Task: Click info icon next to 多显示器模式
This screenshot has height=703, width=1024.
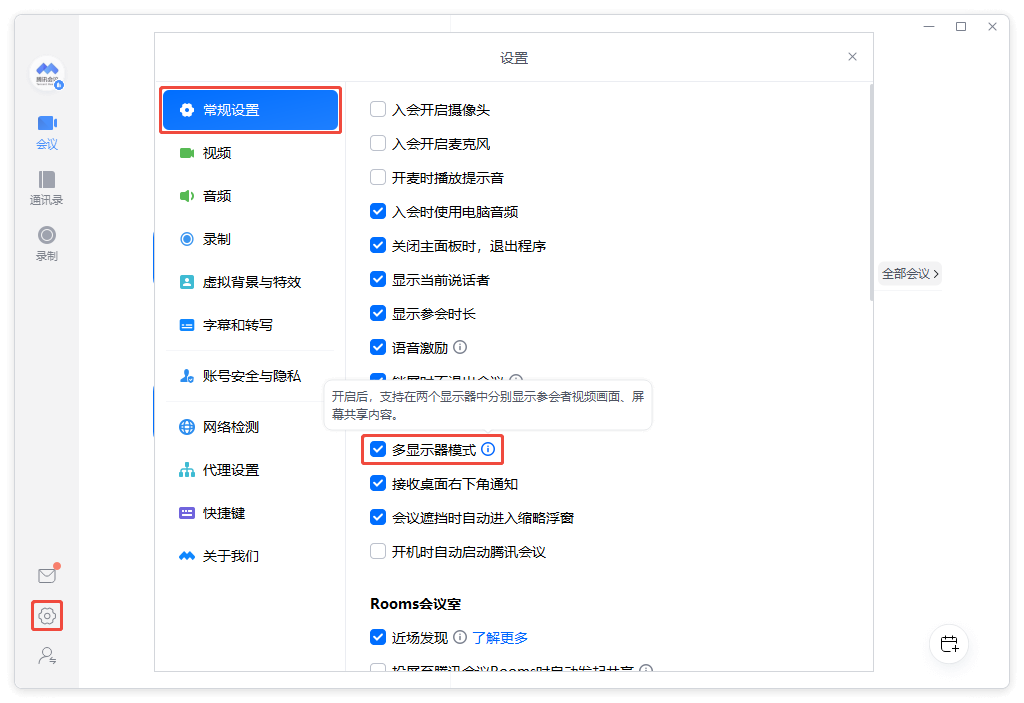Action: click(x=488, y=449)
